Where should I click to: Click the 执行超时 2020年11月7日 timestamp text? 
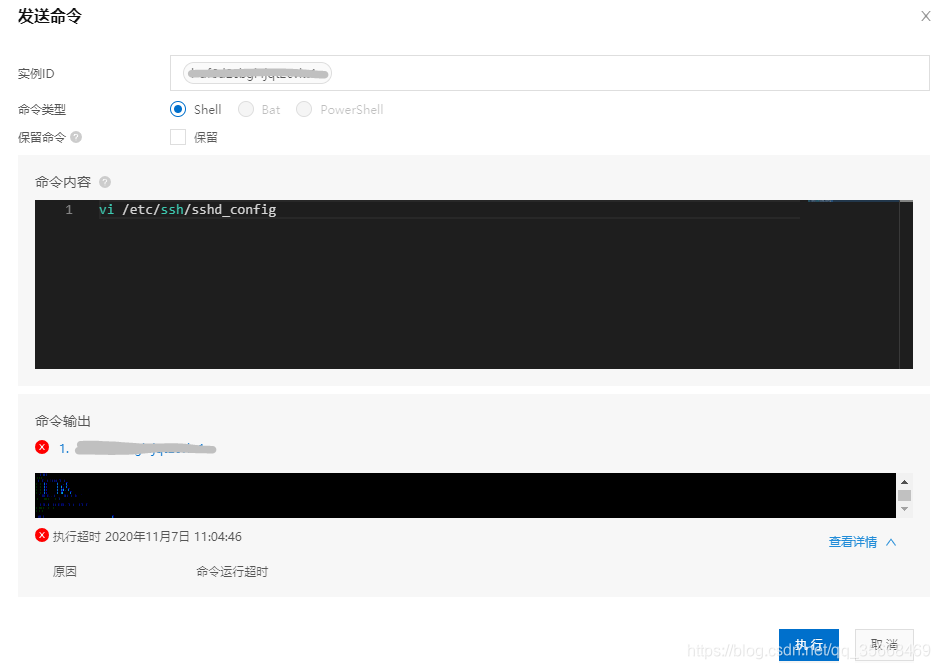(x=147, y=537)
